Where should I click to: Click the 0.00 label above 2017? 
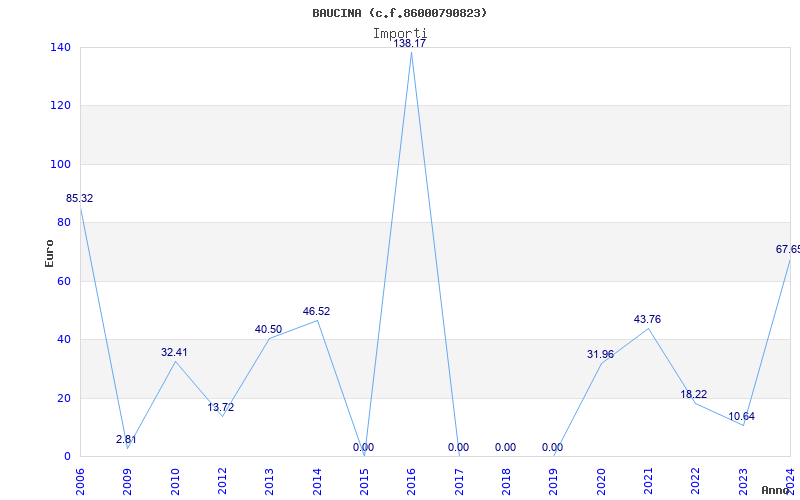point(458,447)
